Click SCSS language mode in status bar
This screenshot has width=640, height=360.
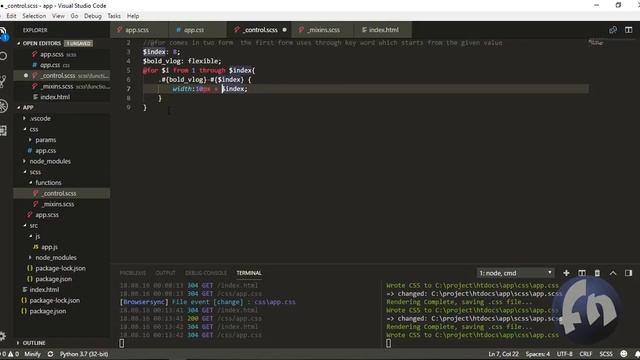(606, 354)
